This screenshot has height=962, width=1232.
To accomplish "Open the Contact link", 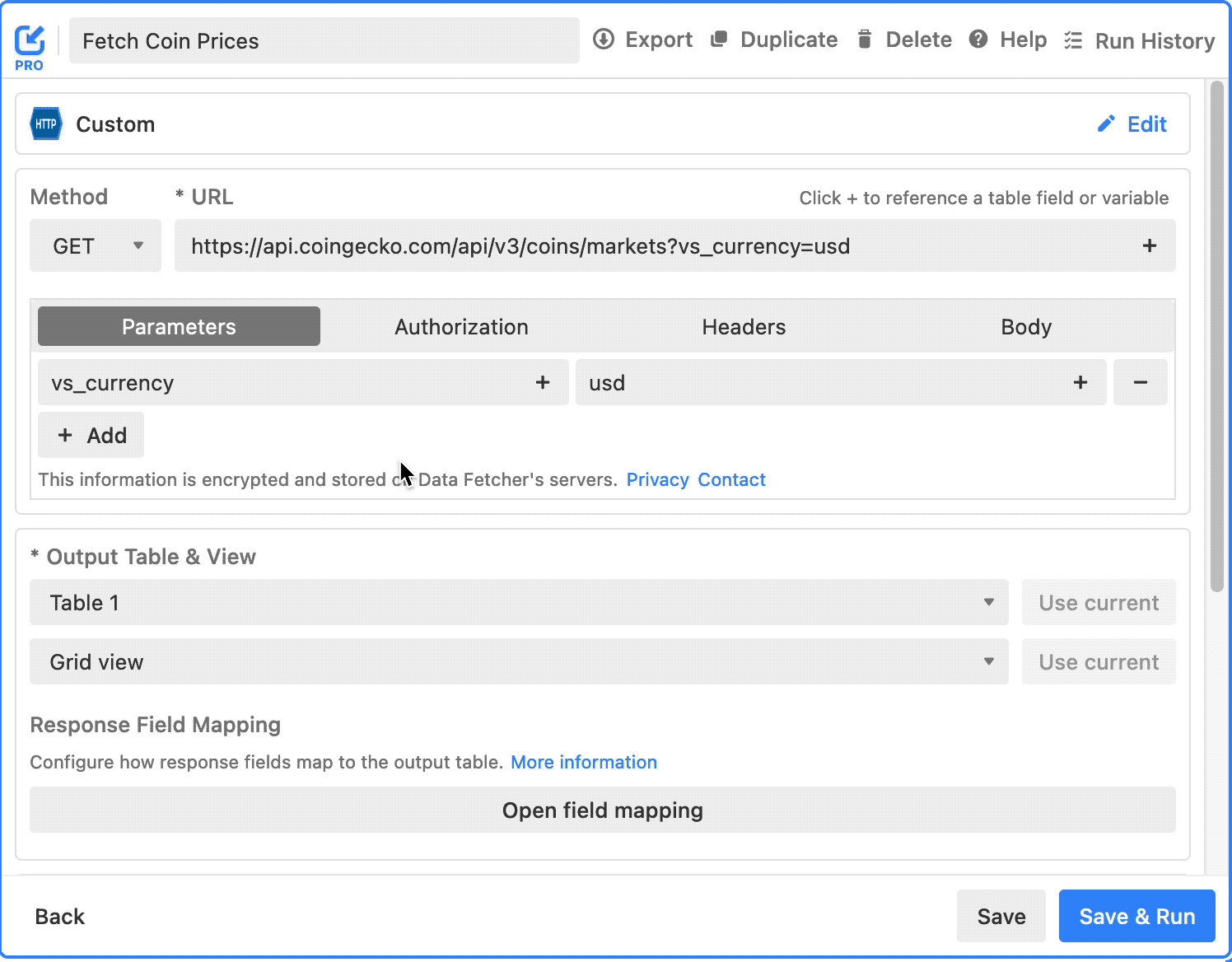I will [x=731, y=479].
